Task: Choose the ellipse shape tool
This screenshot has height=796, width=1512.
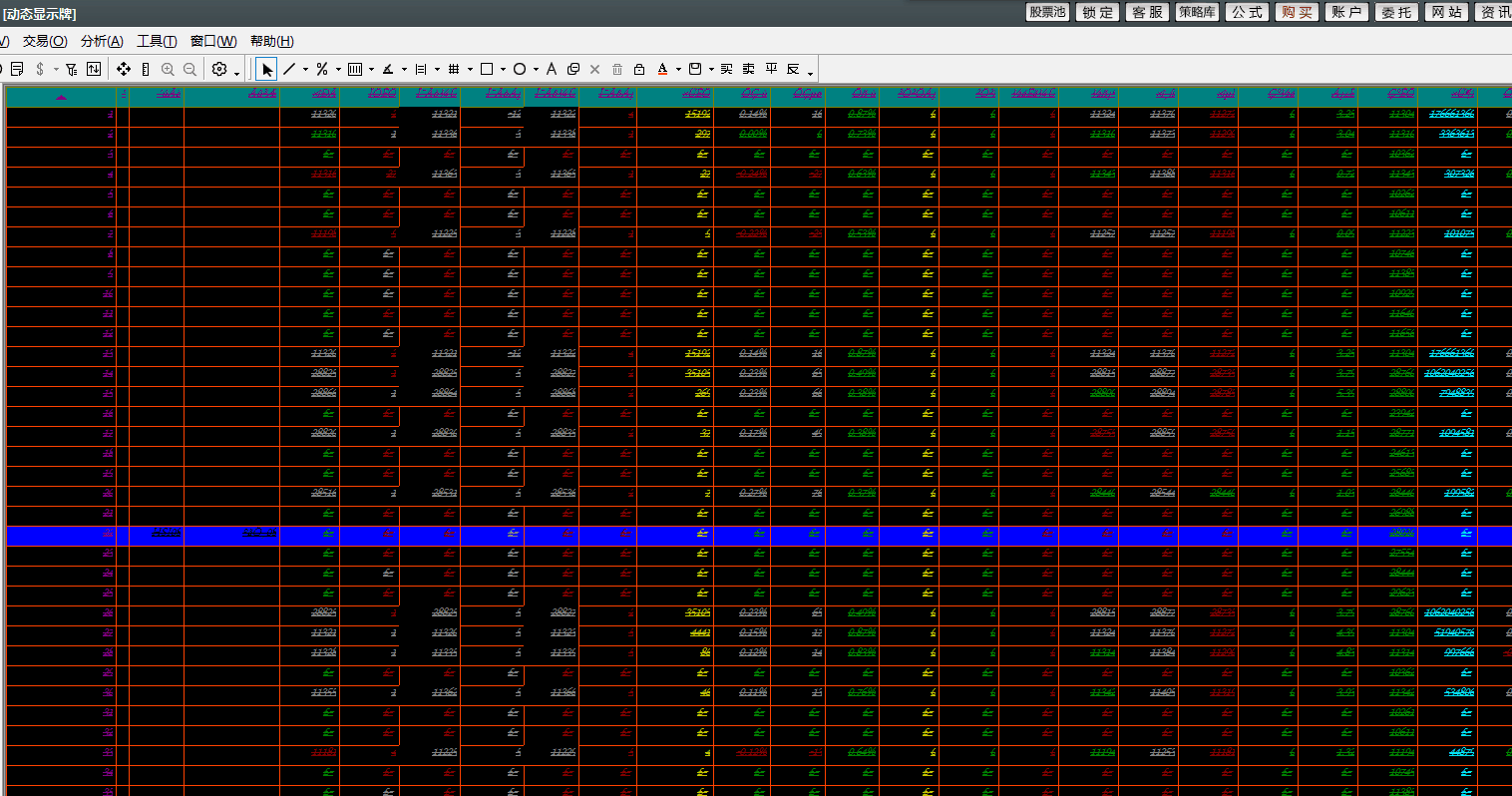Action: (520, 69)
